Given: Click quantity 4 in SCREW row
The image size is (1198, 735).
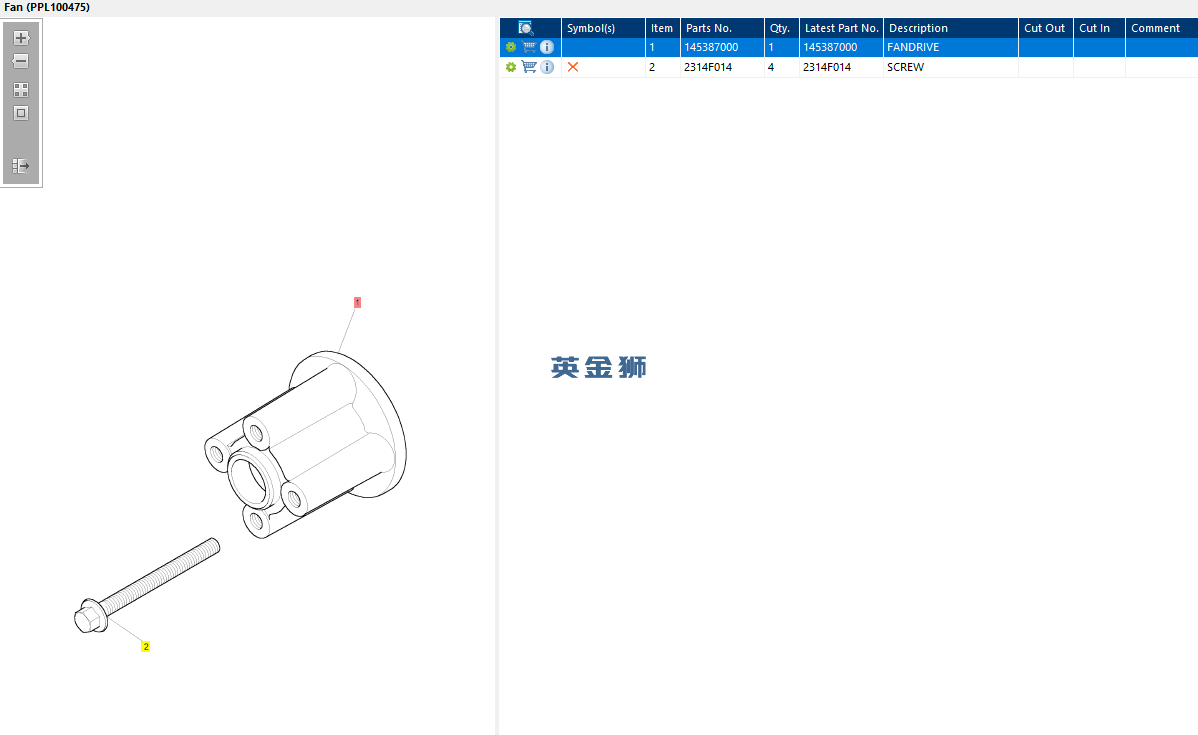Looking at the screenshot, I should (782, 67).
